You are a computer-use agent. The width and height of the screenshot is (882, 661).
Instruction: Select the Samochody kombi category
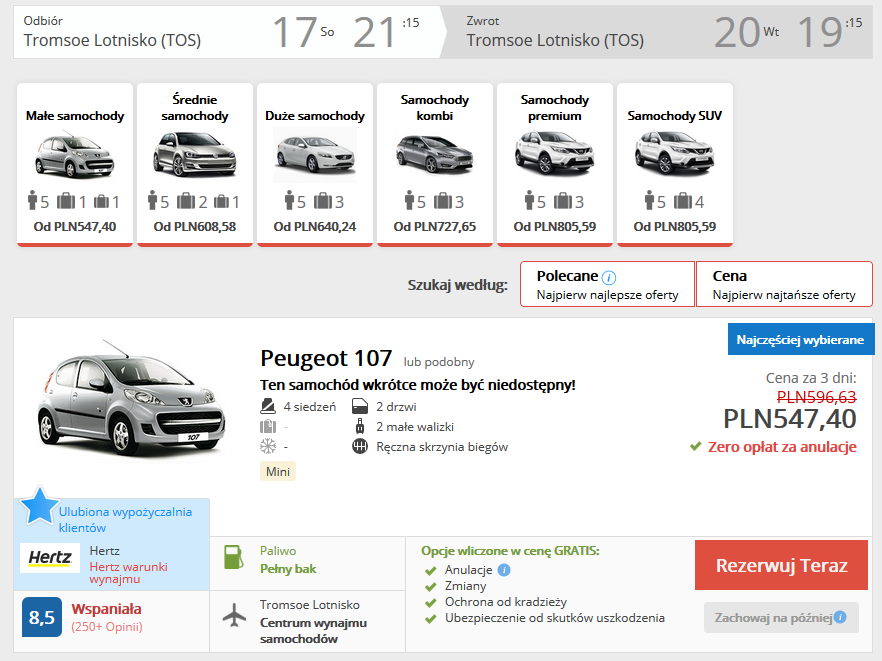(435, 165)
